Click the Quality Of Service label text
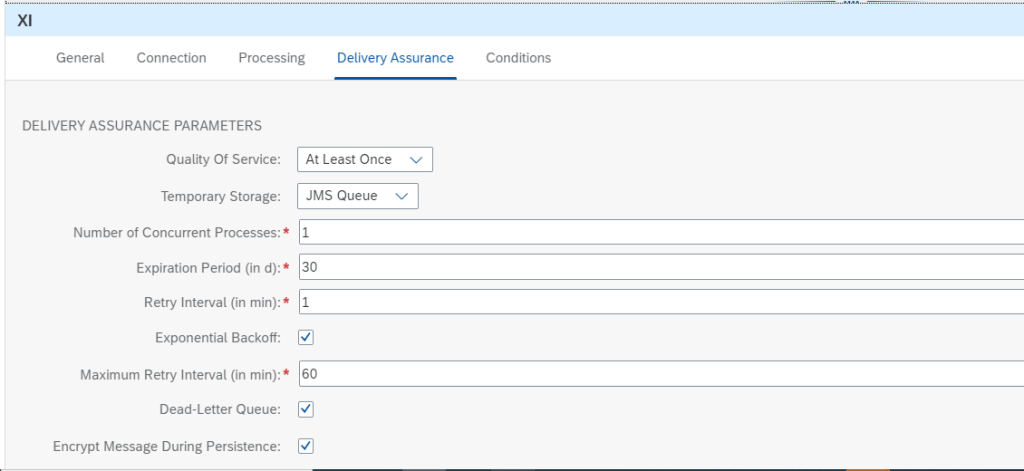This screenshot has width=1024, height=471. tap(223, 160)
